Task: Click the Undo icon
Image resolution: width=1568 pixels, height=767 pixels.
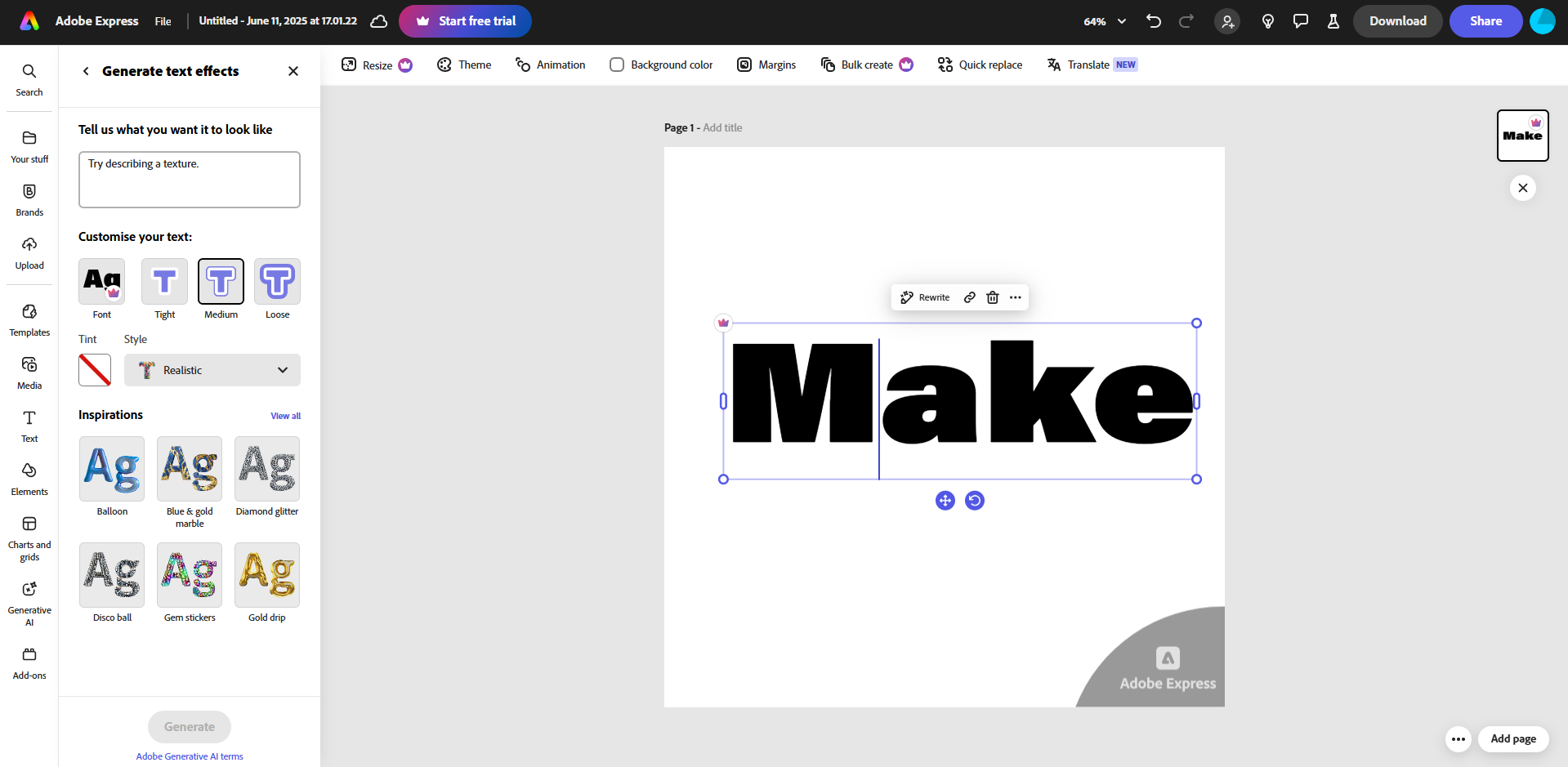Action: (1154, 21)
